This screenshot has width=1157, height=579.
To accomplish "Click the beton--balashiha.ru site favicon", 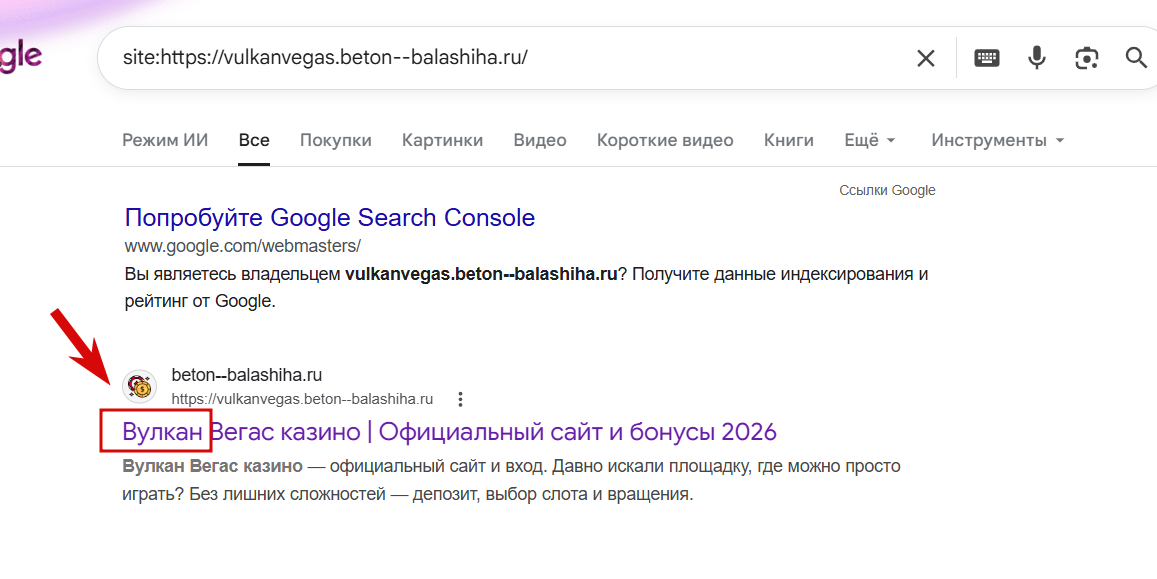I will (139, 387).
